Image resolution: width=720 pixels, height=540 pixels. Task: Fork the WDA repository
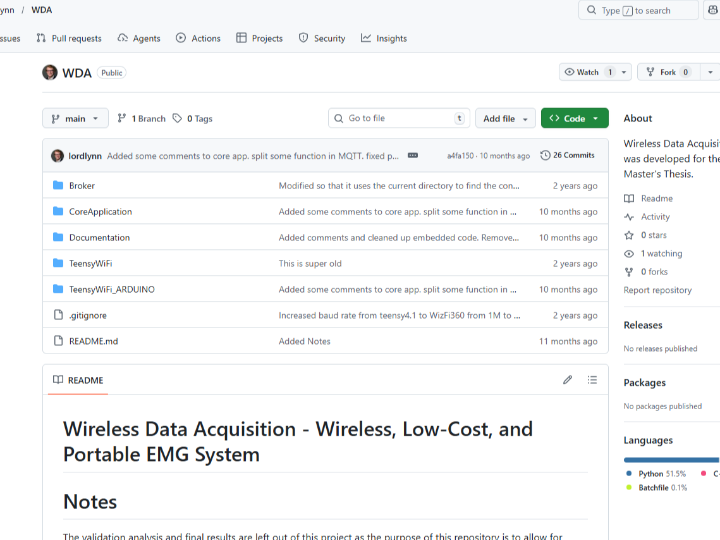pyautogui.click(x=661, y=72)
